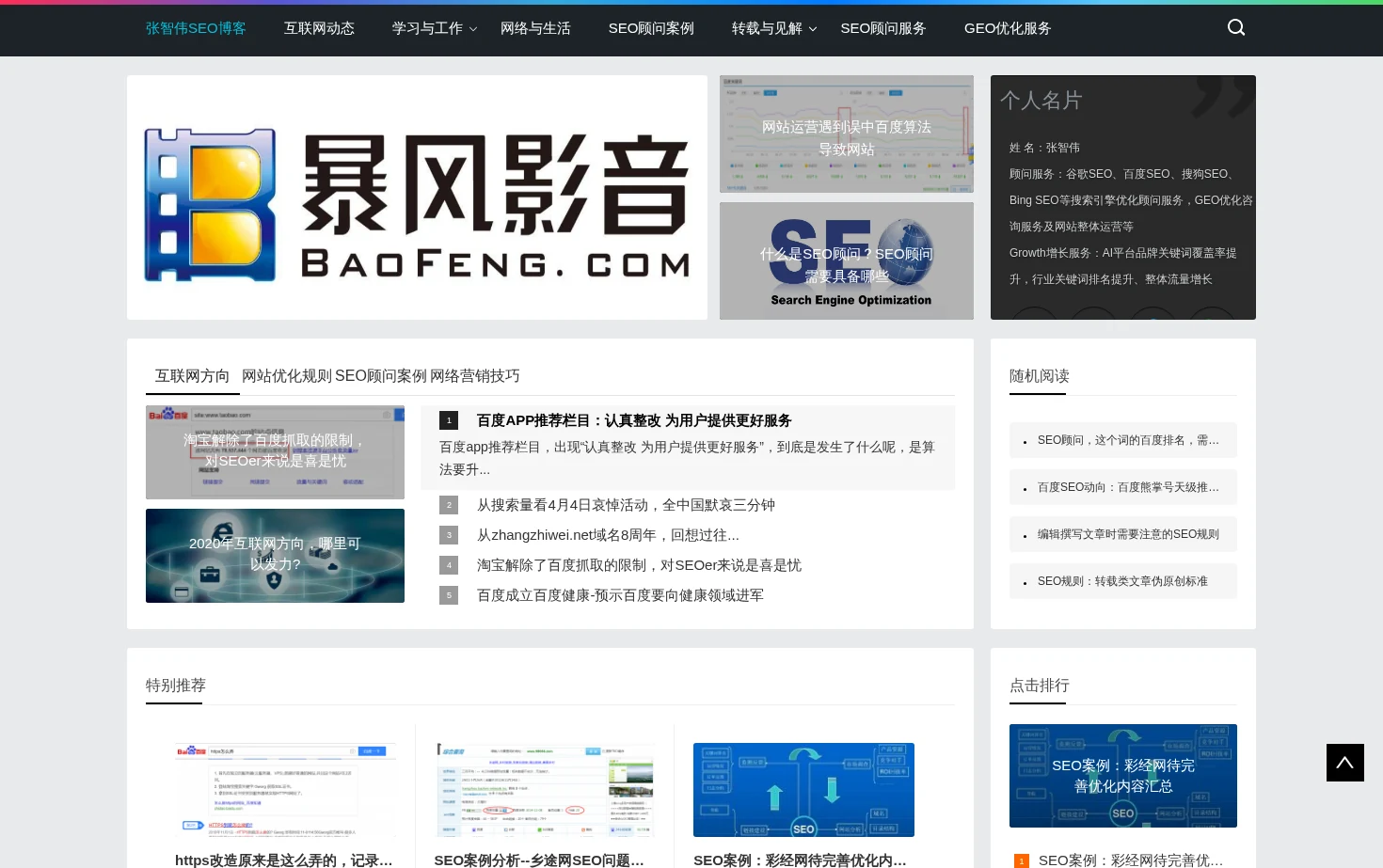Click the 个人名片 heading
The width and height of the screenshot is (1383, 868).
pos(1041,100)
